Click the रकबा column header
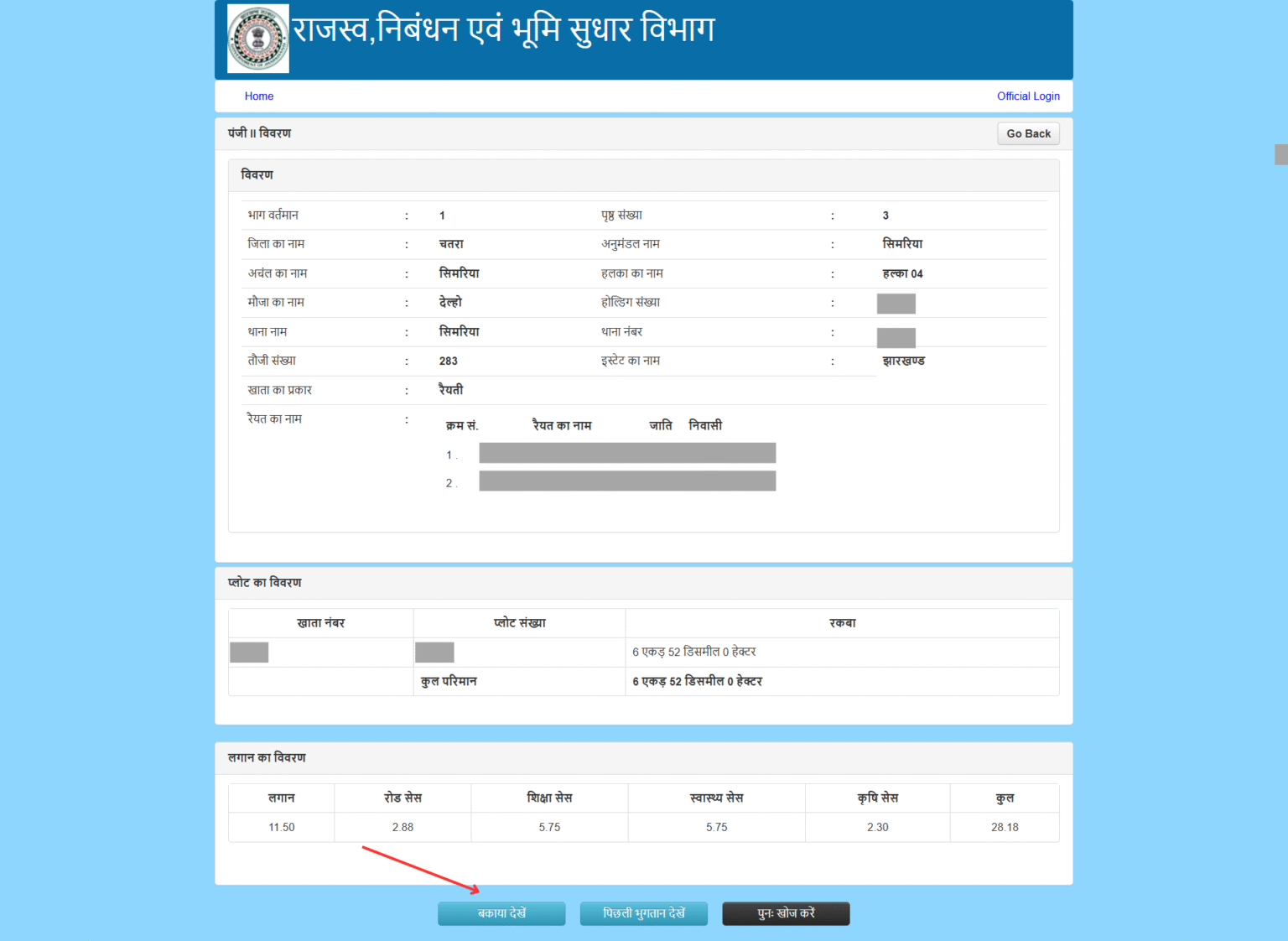Screen dimensions: 1288x941 842,623
